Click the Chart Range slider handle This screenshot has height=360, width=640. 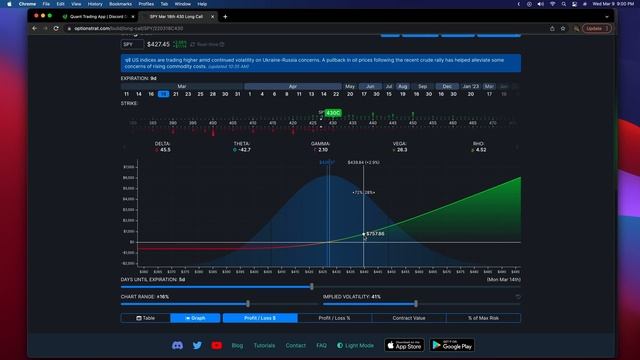(248, 304)
